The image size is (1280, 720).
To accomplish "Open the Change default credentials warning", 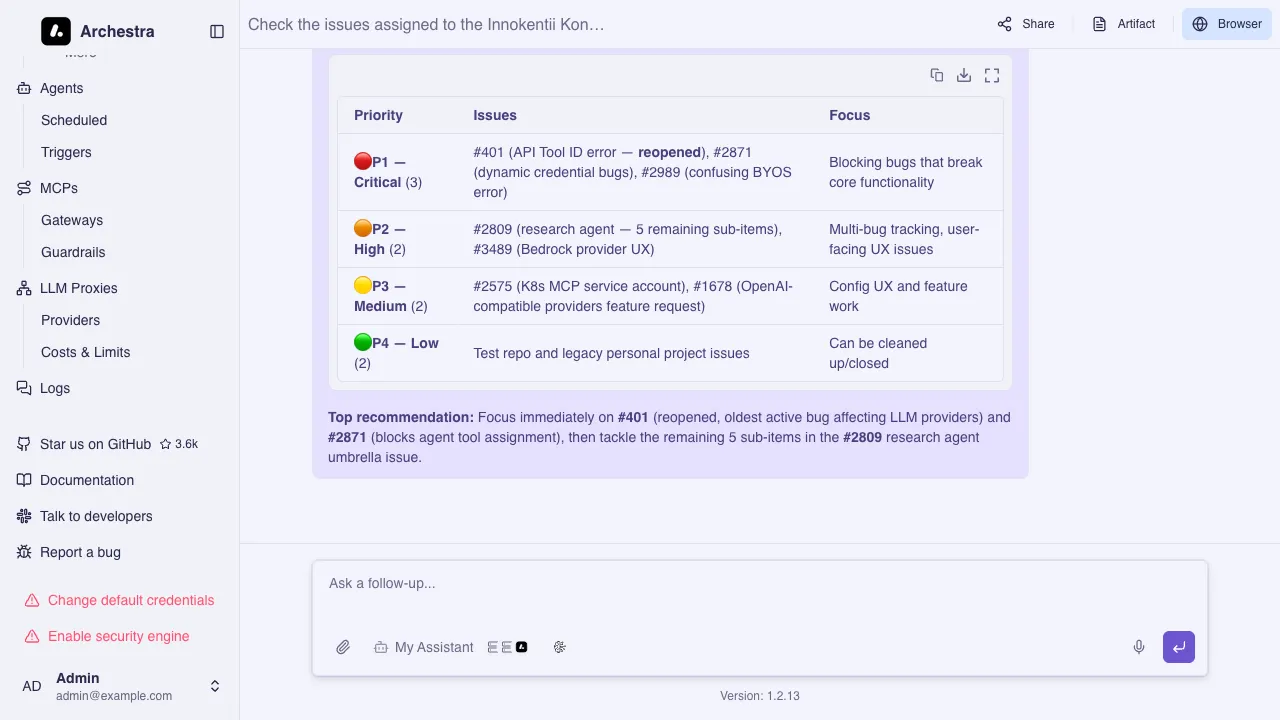I will pos(131,600).
